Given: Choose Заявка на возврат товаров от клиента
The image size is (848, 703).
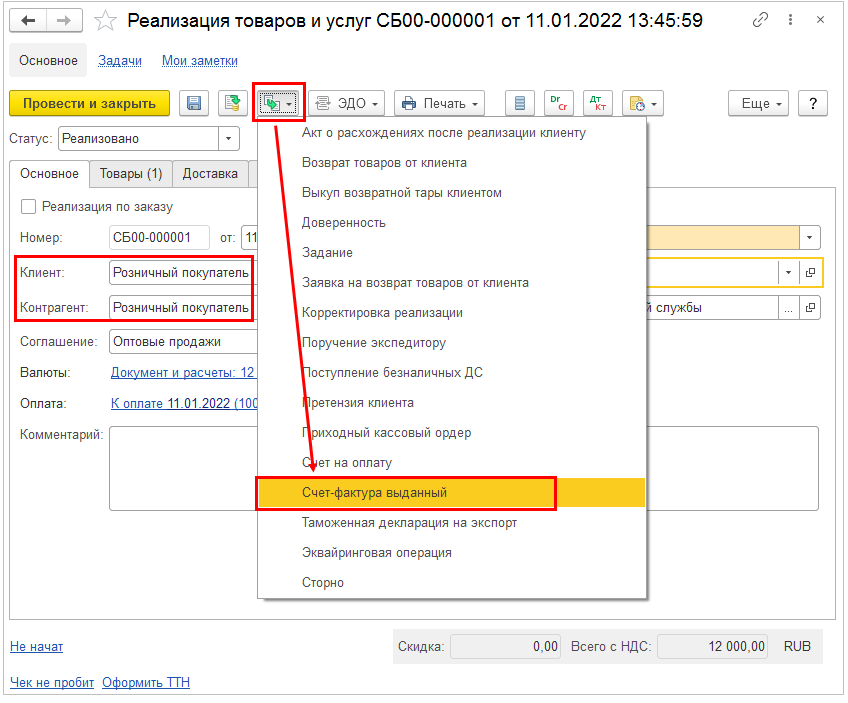Looking at the screenshot, I should coord(452,283).
